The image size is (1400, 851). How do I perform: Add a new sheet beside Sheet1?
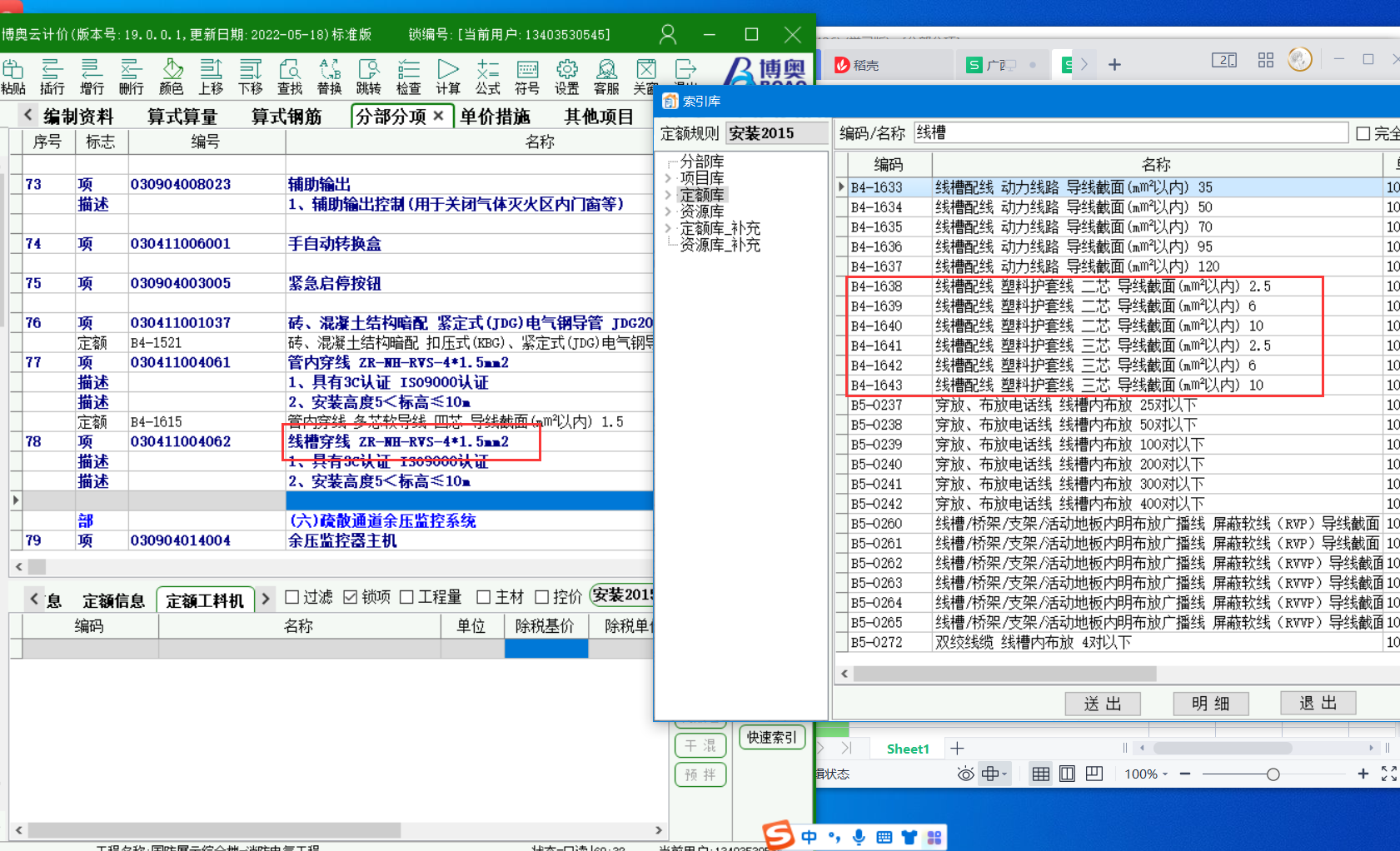957,749
